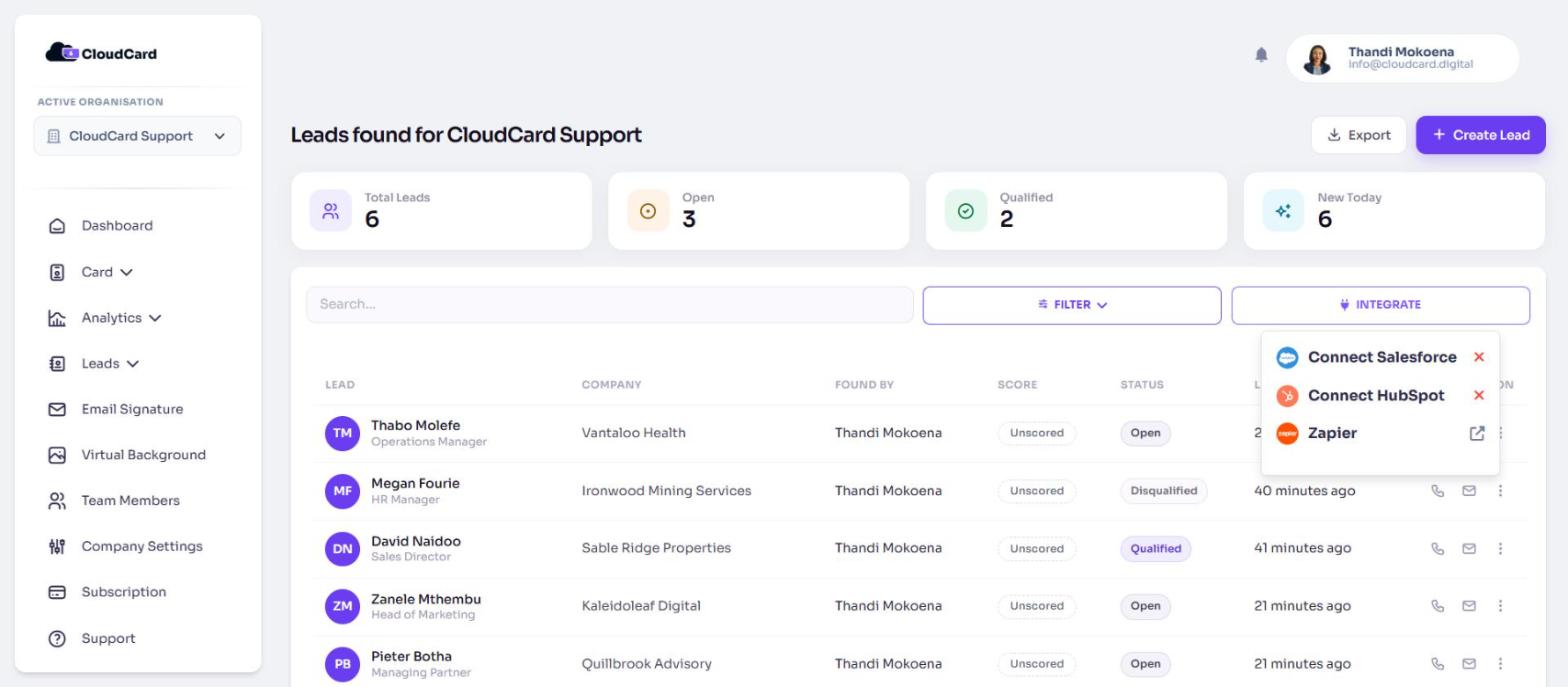Click the HubSpot logo icon
This screenshot has height=687, width=1568.
point(1288,395)
